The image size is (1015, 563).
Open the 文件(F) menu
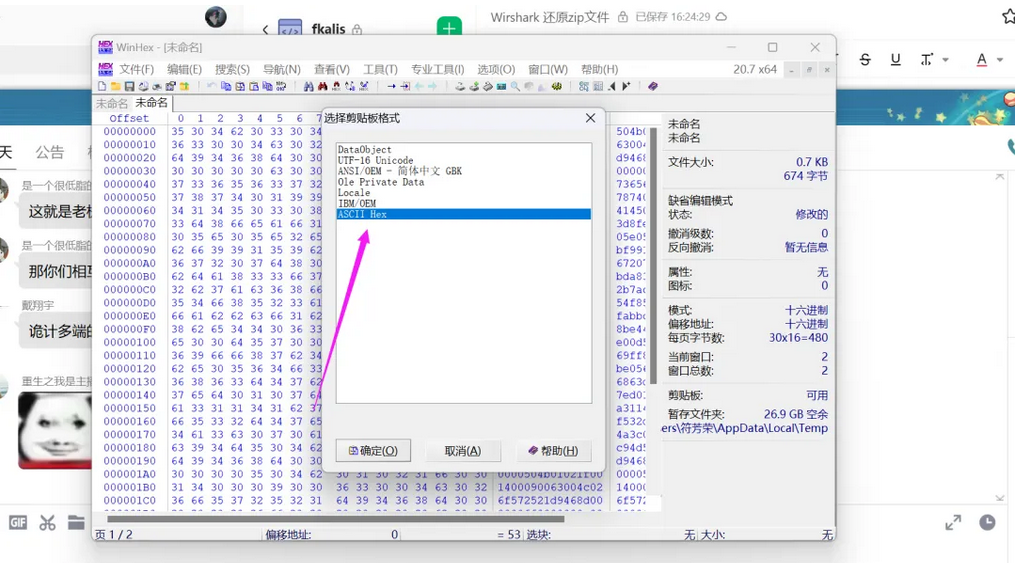(137, 69)
